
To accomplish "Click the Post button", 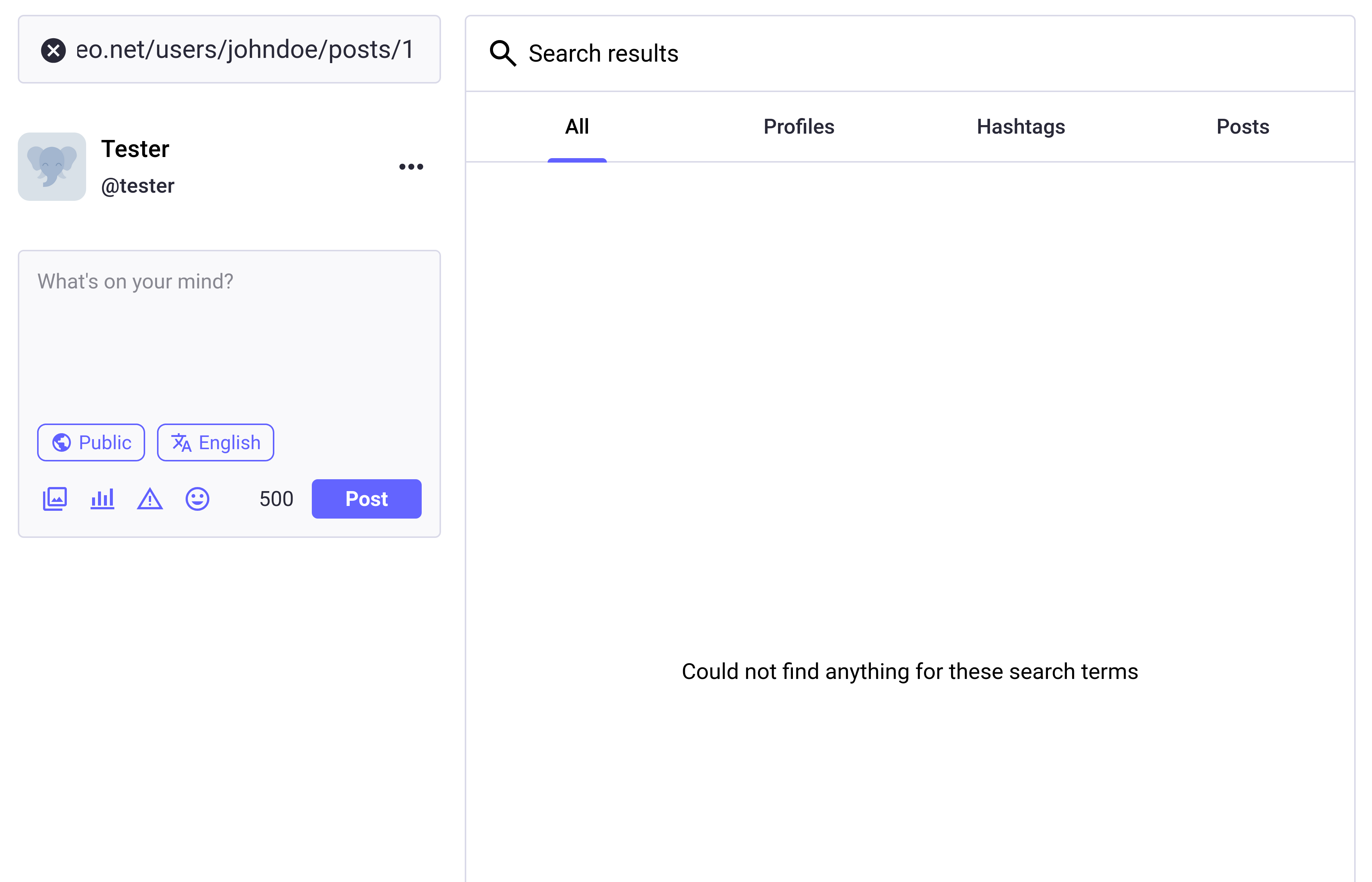I will [366, 499].
